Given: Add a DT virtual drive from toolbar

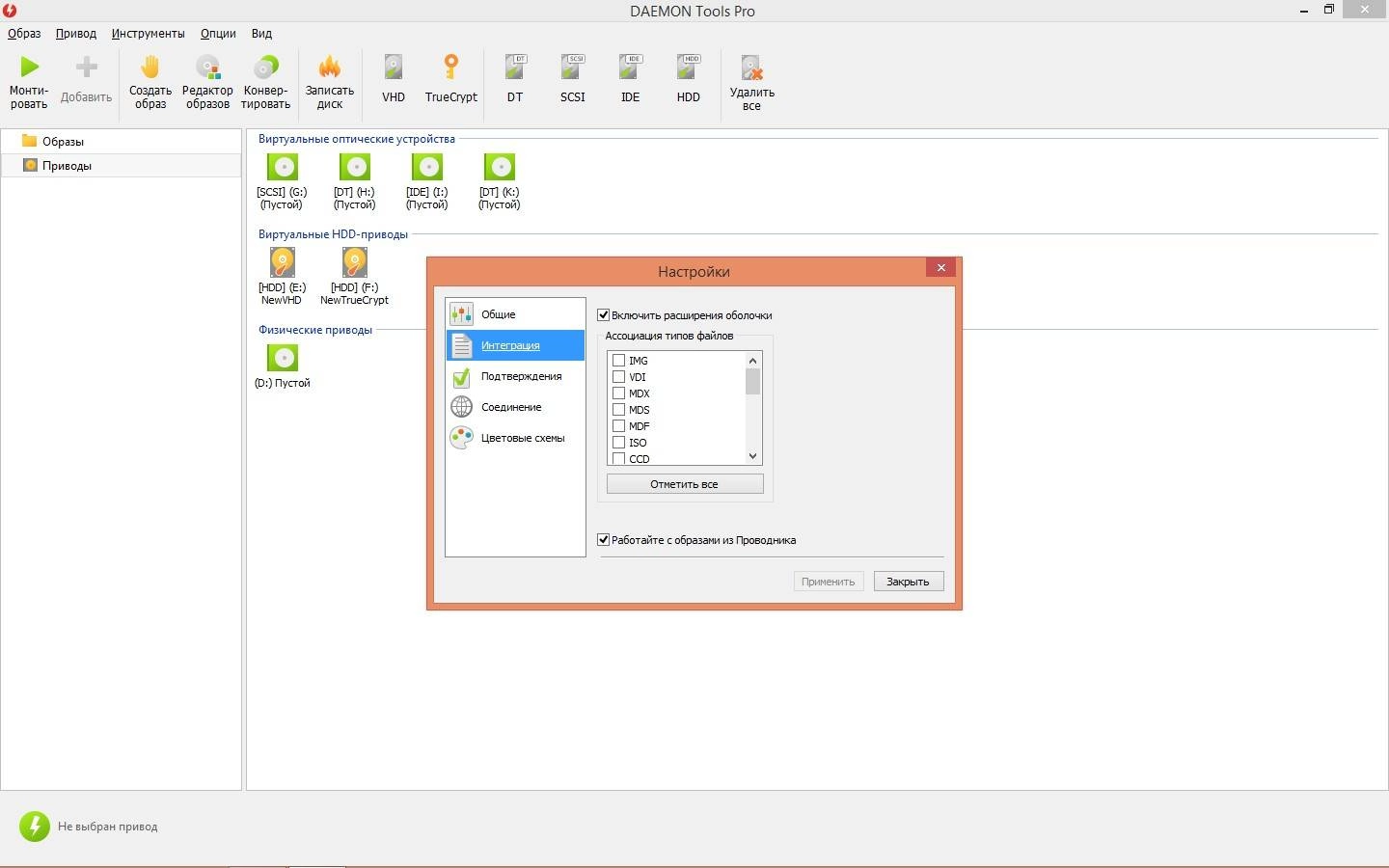Looking at the screenshot, I should [515, 68].
